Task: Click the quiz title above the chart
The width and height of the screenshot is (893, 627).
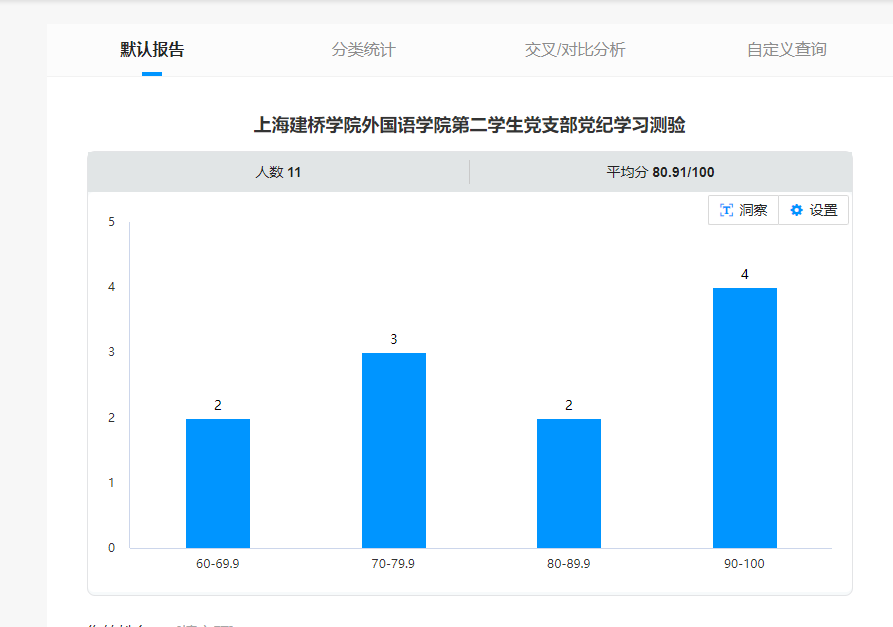Action: 469,125
